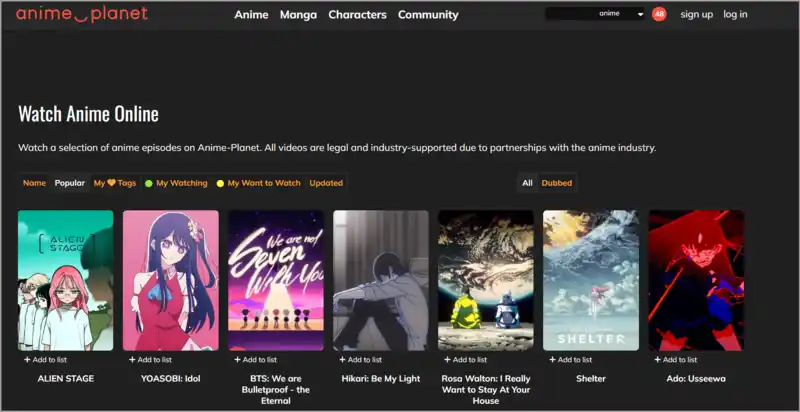Click the Rosa Walton title link
This screenshot has height=412, width=800.
pyautogui.click(x=486, y=390)
